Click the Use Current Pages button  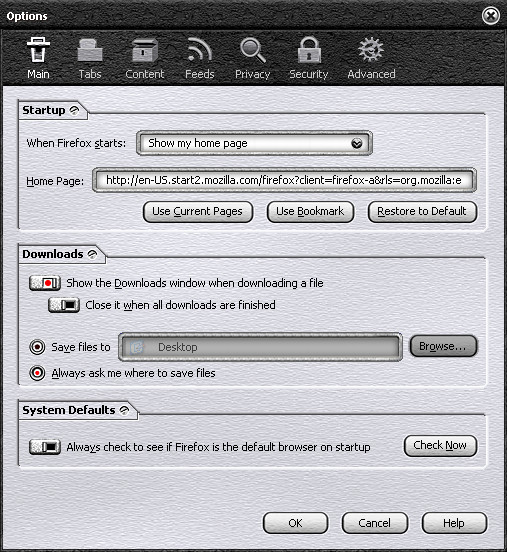tap(198, 212)
